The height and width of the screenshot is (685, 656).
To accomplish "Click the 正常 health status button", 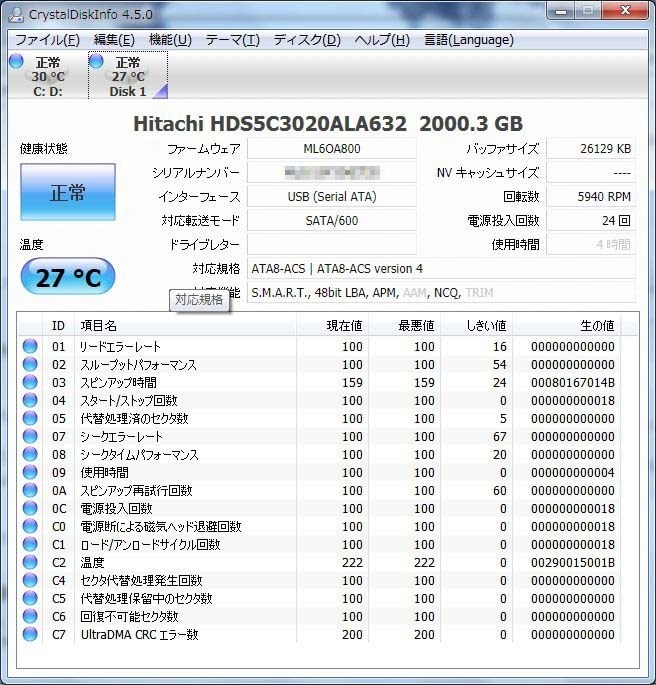I will point(68,192).
